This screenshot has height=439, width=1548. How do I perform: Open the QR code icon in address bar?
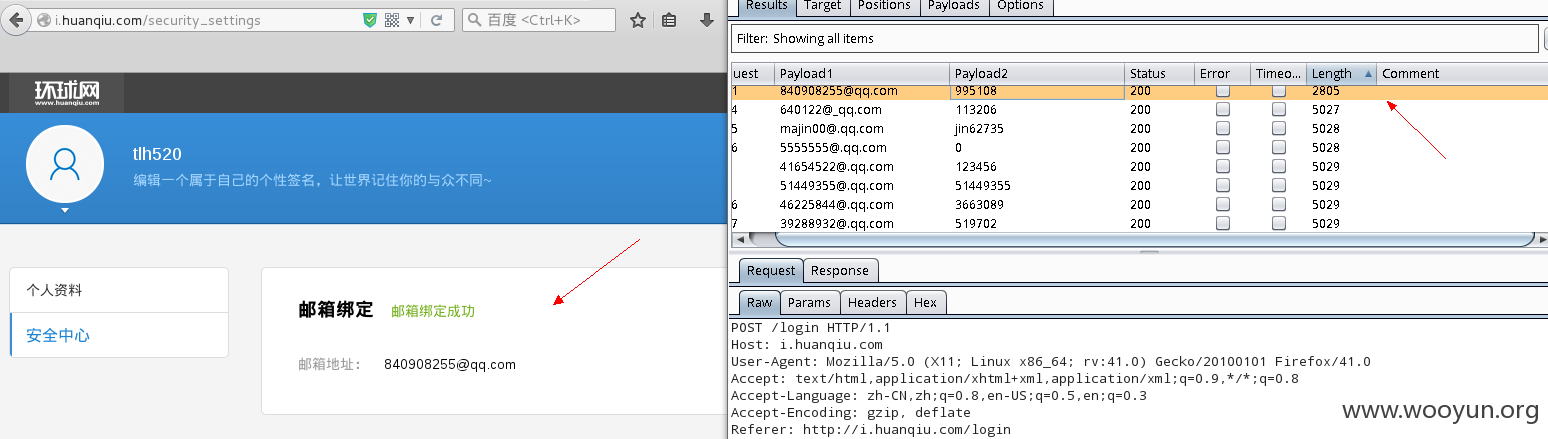pyautogui.click(x=391, y=20)
